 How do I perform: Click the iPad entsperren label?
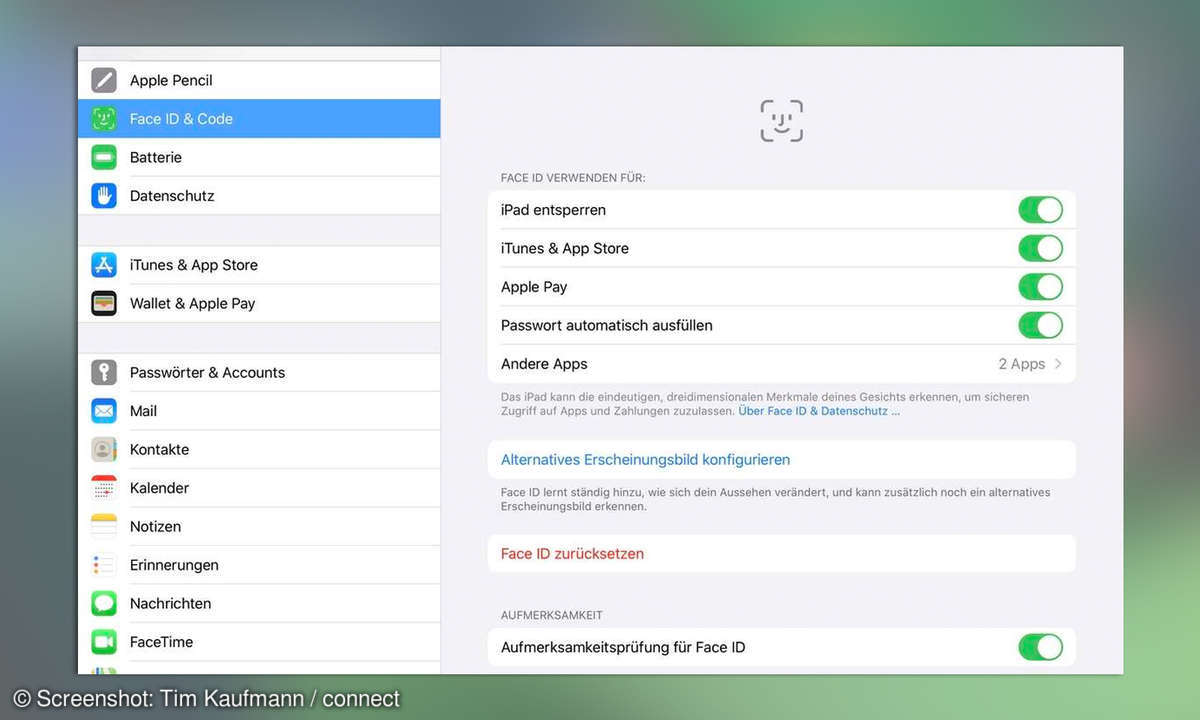[x=553, y=210]
